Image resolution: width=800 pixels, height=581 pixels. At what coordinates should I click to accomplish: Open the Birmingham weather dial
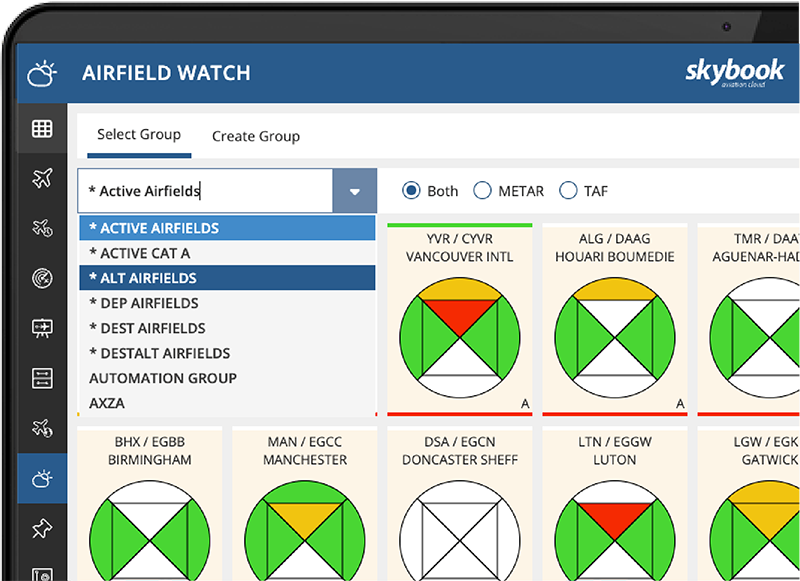click(x=149, y=531)
